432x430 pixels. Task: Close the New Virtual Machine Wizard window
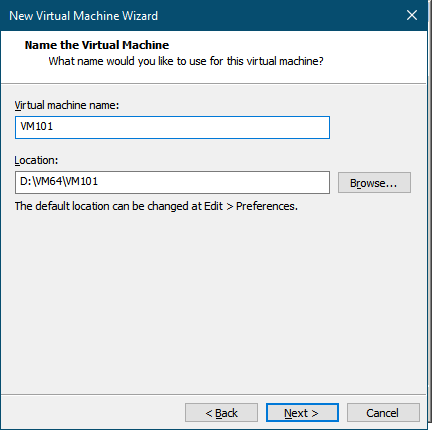click(x=412, y=15)
